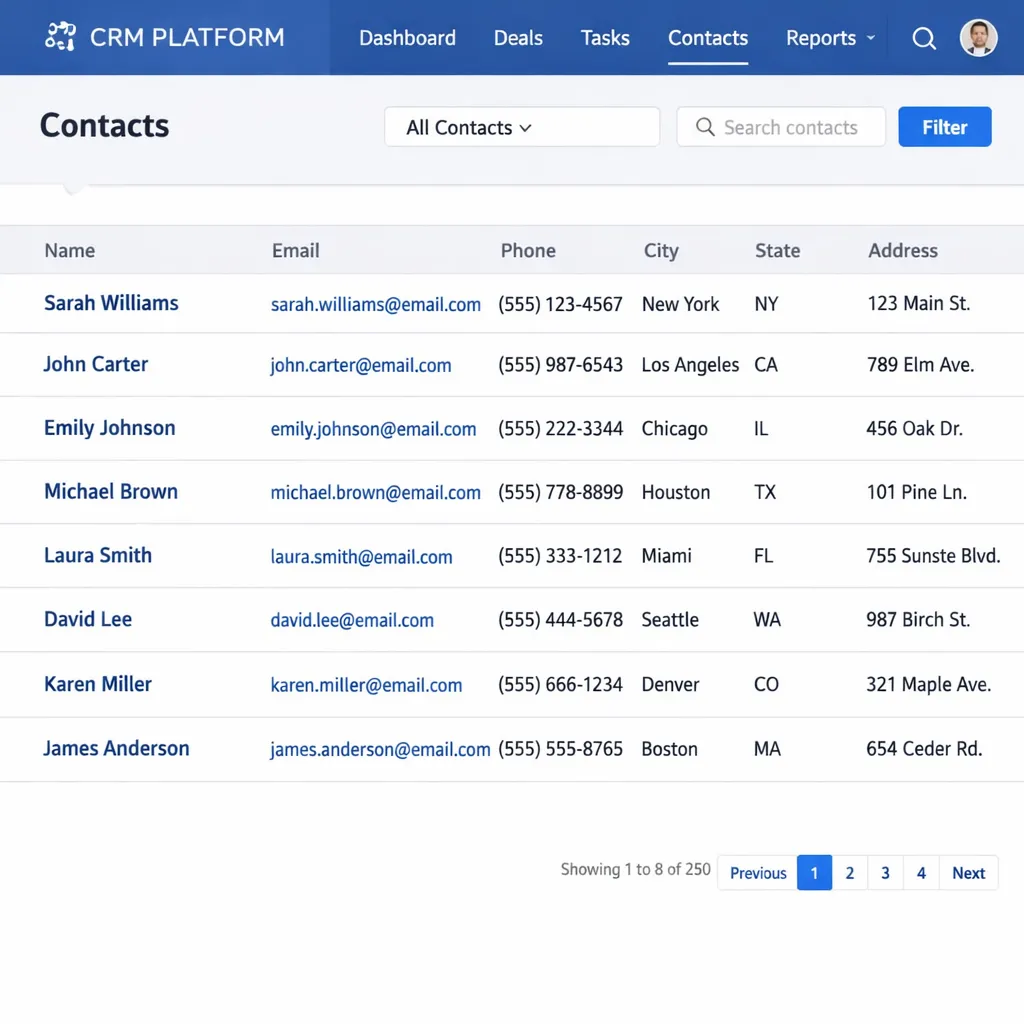Click the CRM Platform logo icon
This screenshot has height=1024, width=1024.
(61, 37)
